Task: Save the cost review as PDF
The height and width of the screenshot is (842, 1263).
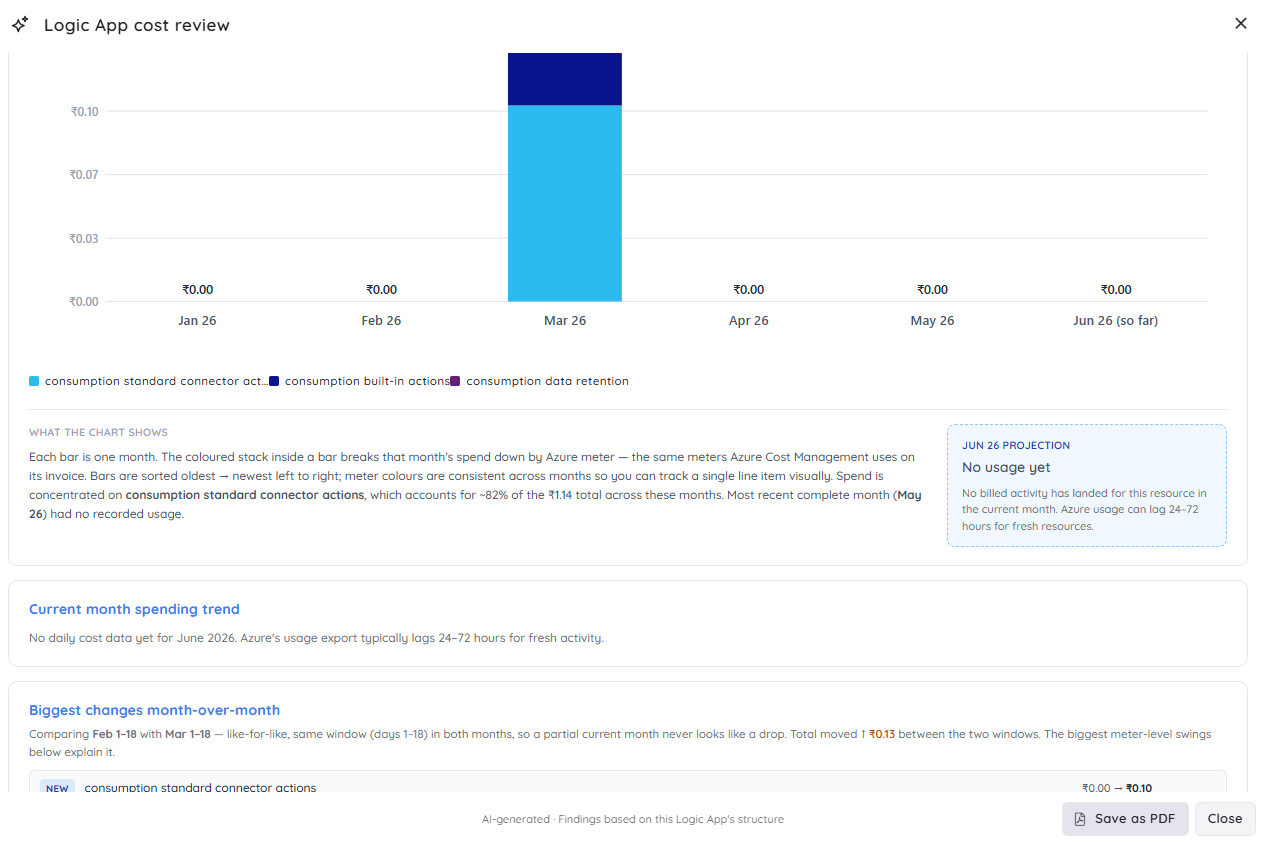Action: pos(1125,818)
